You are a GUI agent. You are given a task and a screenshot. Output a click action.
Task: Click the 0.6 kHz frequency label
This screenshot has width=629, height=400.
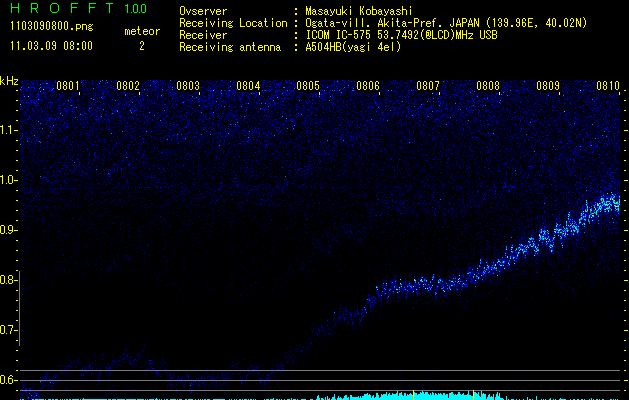coord(8,380)
